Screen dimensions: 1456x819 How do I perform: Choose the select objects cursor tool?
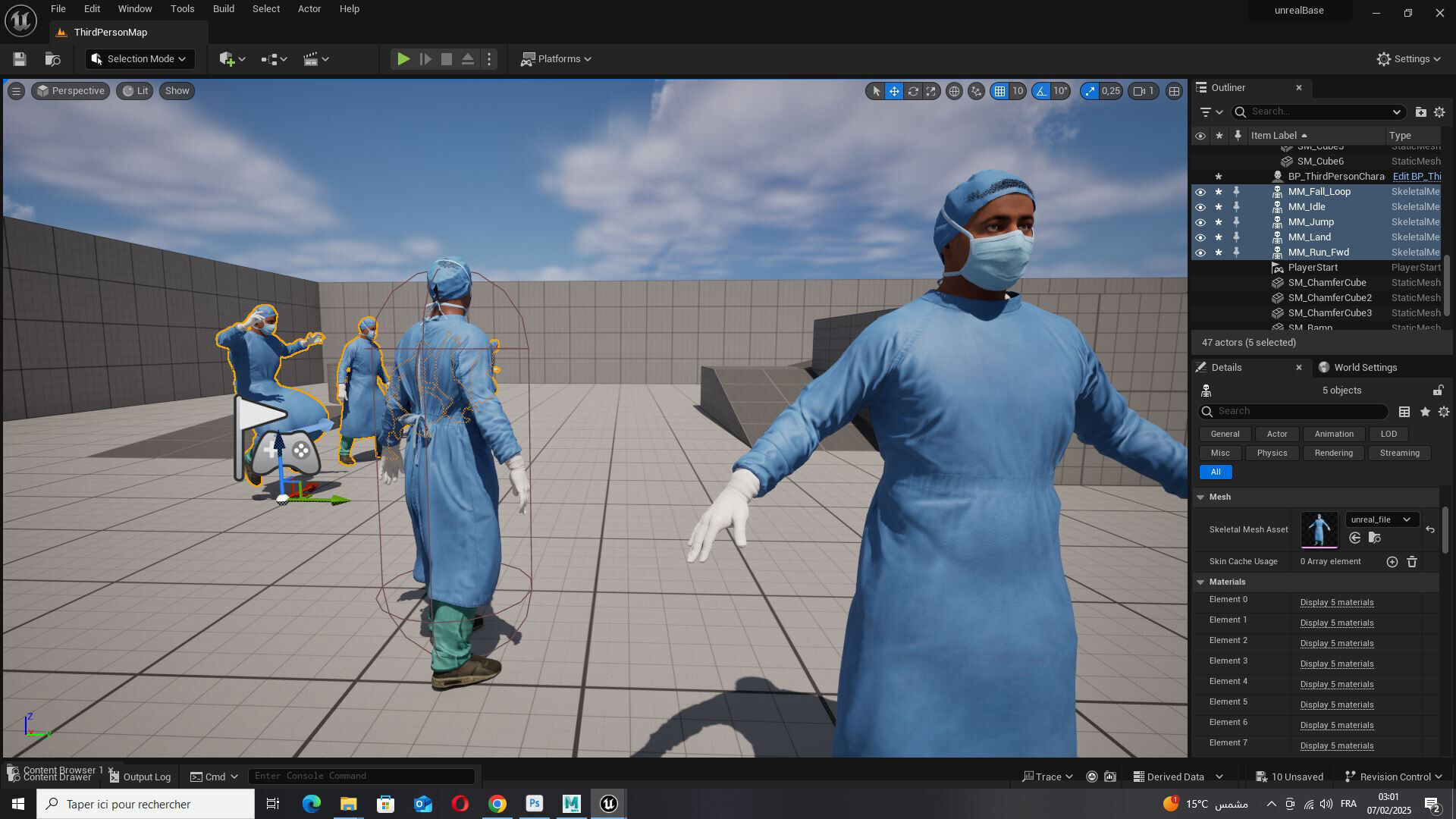coord(876,91)
